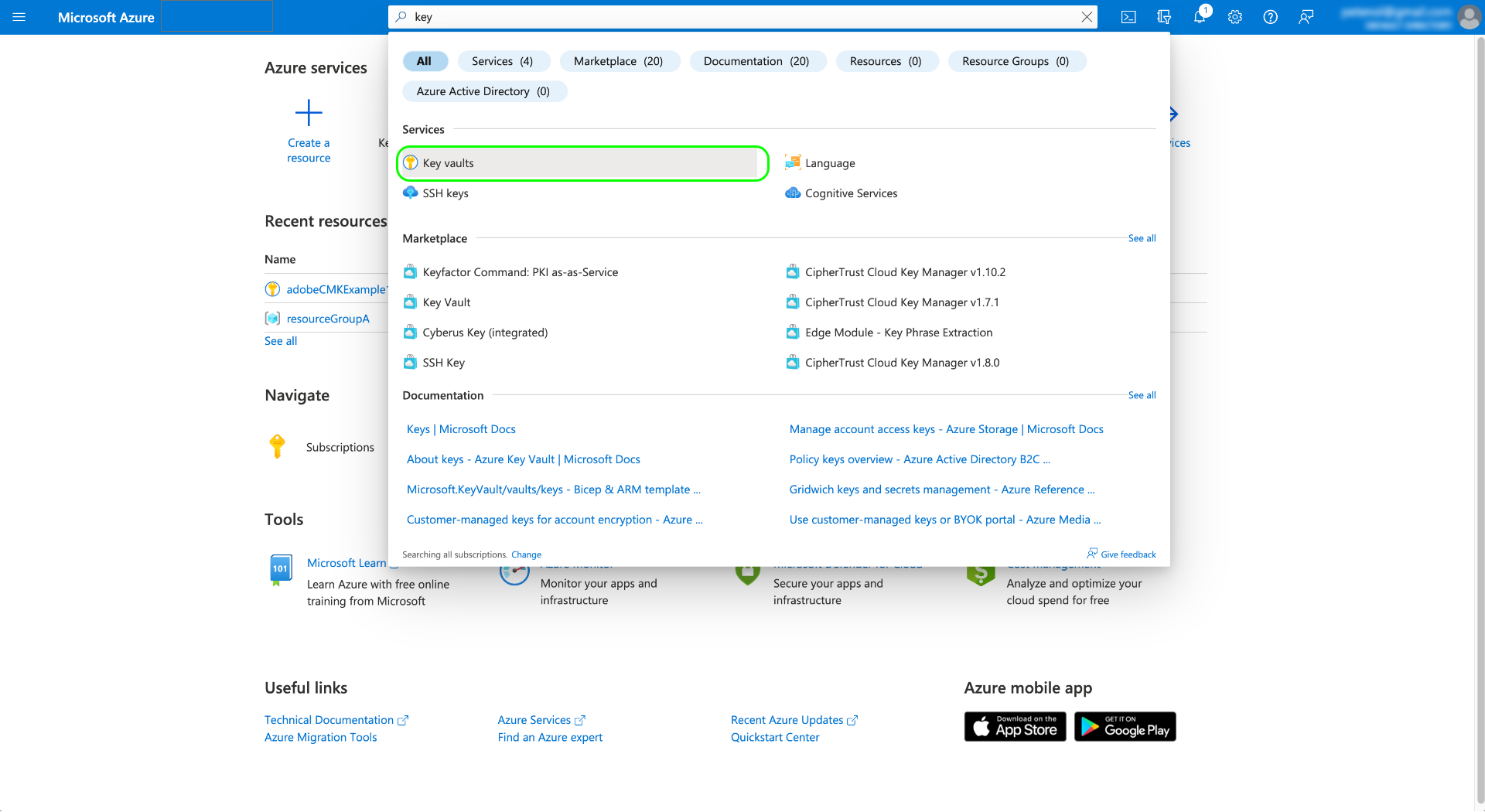The width and height of the screenshot is (1485, 812).
Task: See all Documentation results
Action: [1142, 395]
